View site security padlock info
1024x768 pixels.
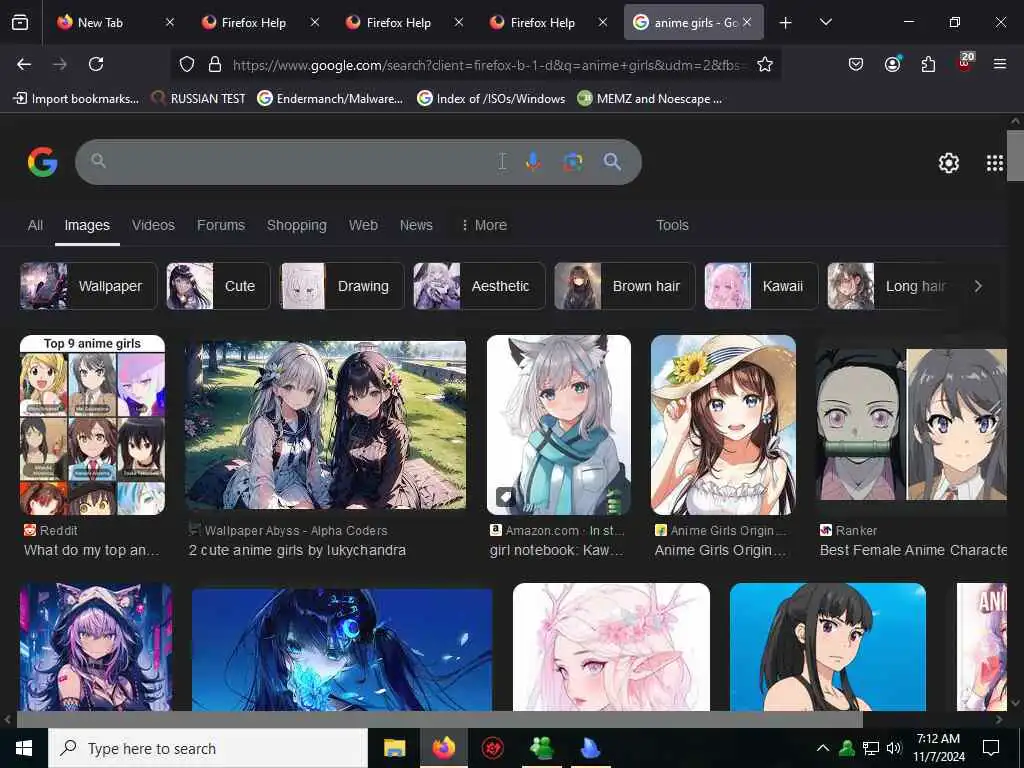[x=214, y=64]
